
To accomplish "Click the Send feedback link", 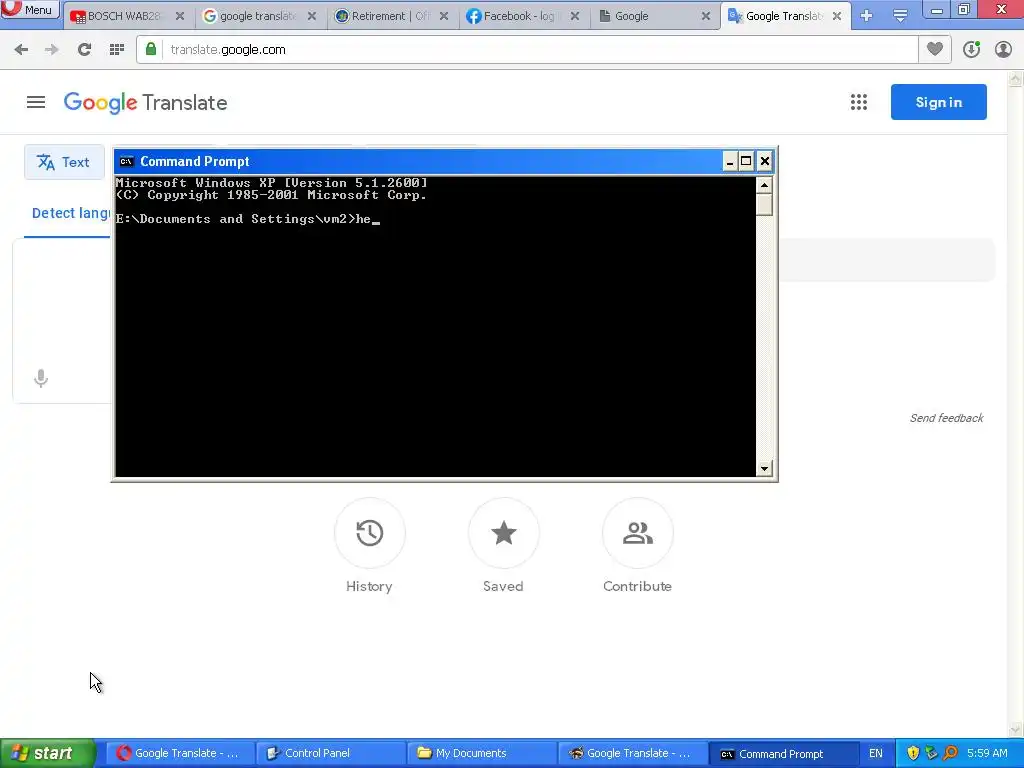I will tap(946, 418).
